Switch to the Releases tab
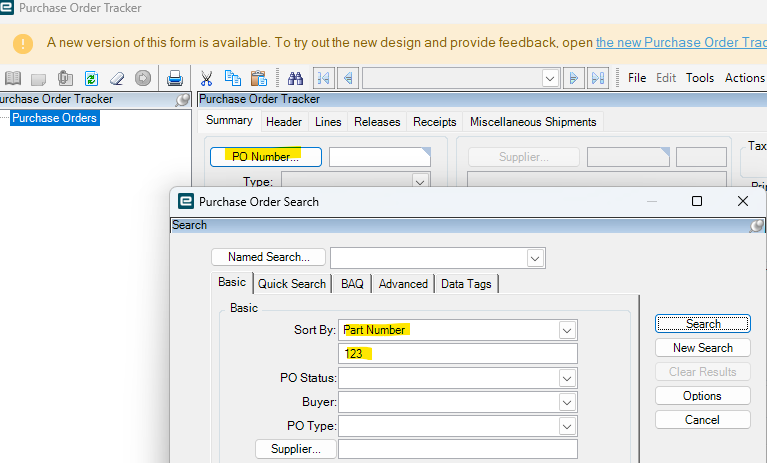767x463 pixels. pos(377,122)
